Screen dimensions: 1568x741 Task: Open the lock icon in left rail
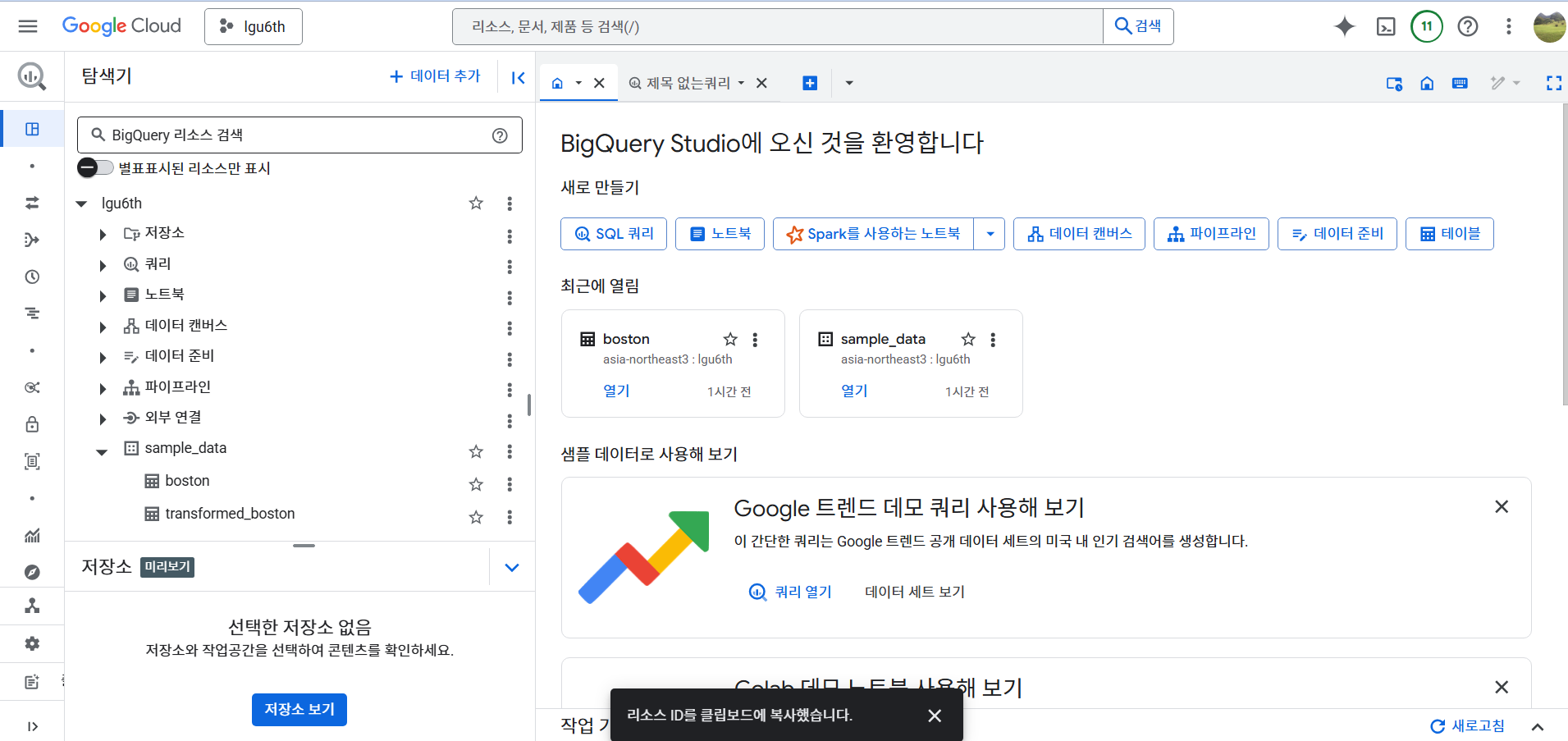click(32, 424)
